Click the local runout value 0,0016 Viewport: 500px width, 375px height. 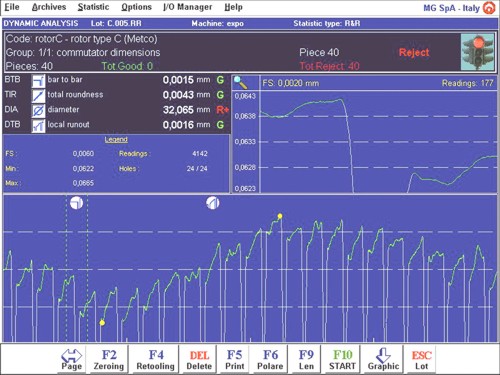[x=178, y=125]
